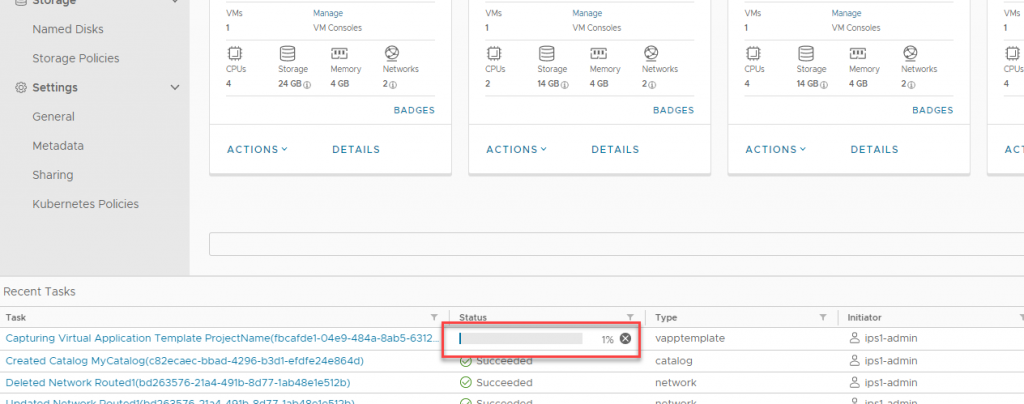Click CPUs chip icon in the 2-CPU card

tap(493, 53)
